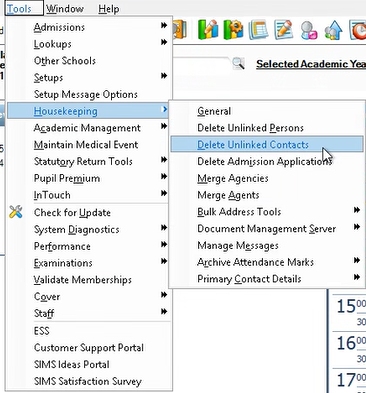Screen dimensions: 366x393
Task: Expand the Document Management Server submenu arrow
Action: (357, 227)
